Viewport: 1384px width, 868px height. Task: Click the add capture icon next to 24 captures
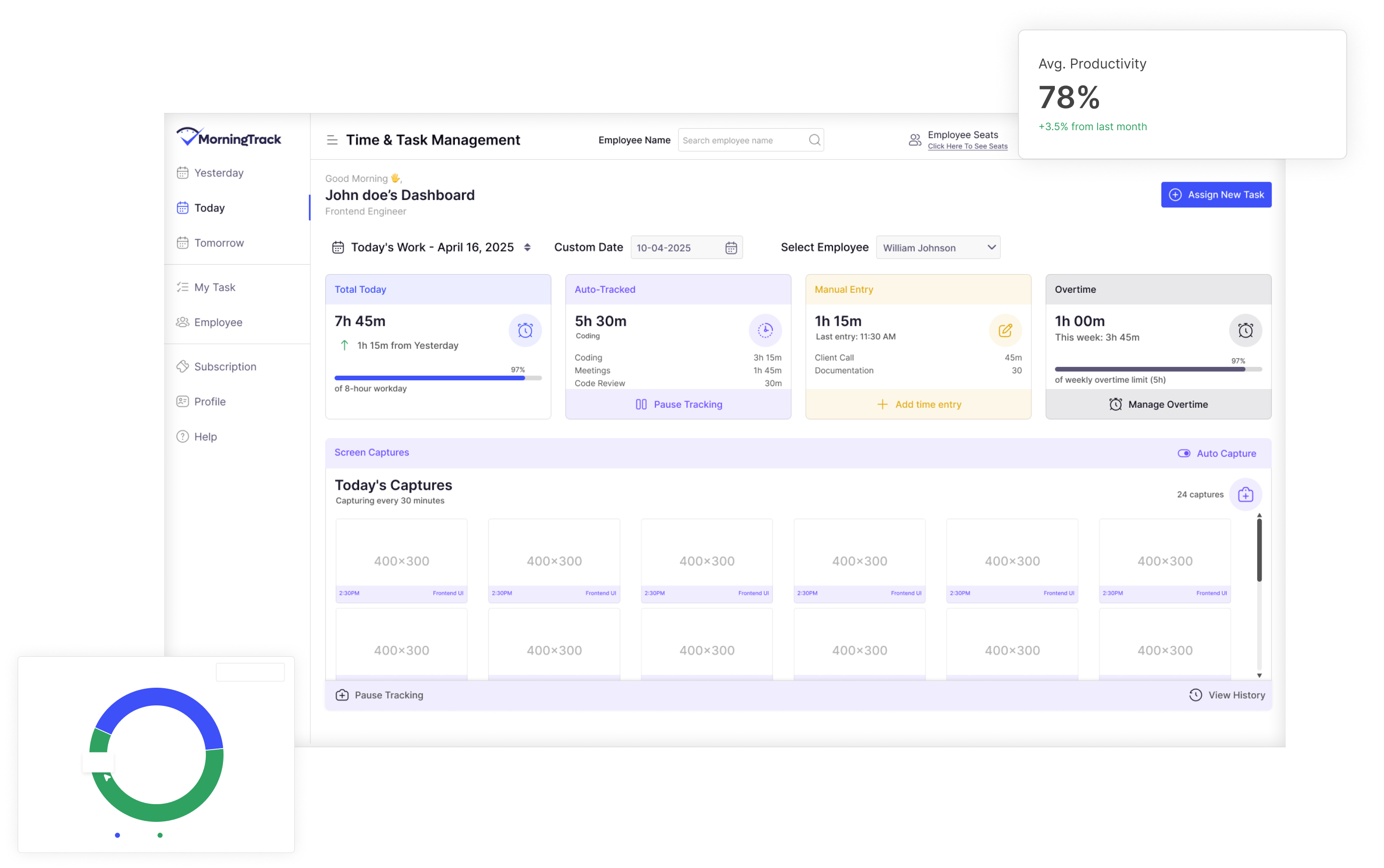tap(1245, 494)
